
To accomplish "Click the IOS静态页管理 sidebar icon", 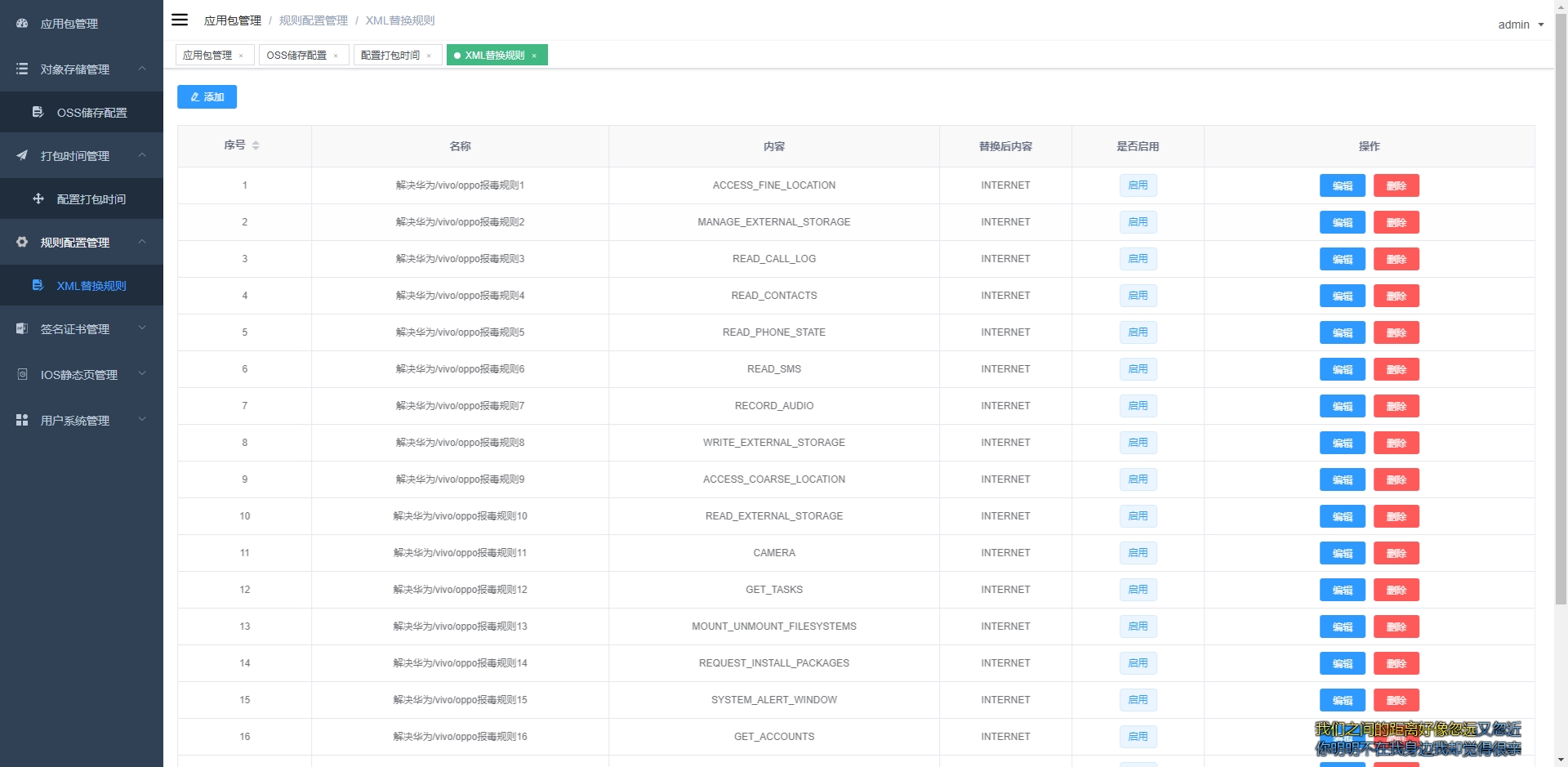I will (x=22, y=374).
